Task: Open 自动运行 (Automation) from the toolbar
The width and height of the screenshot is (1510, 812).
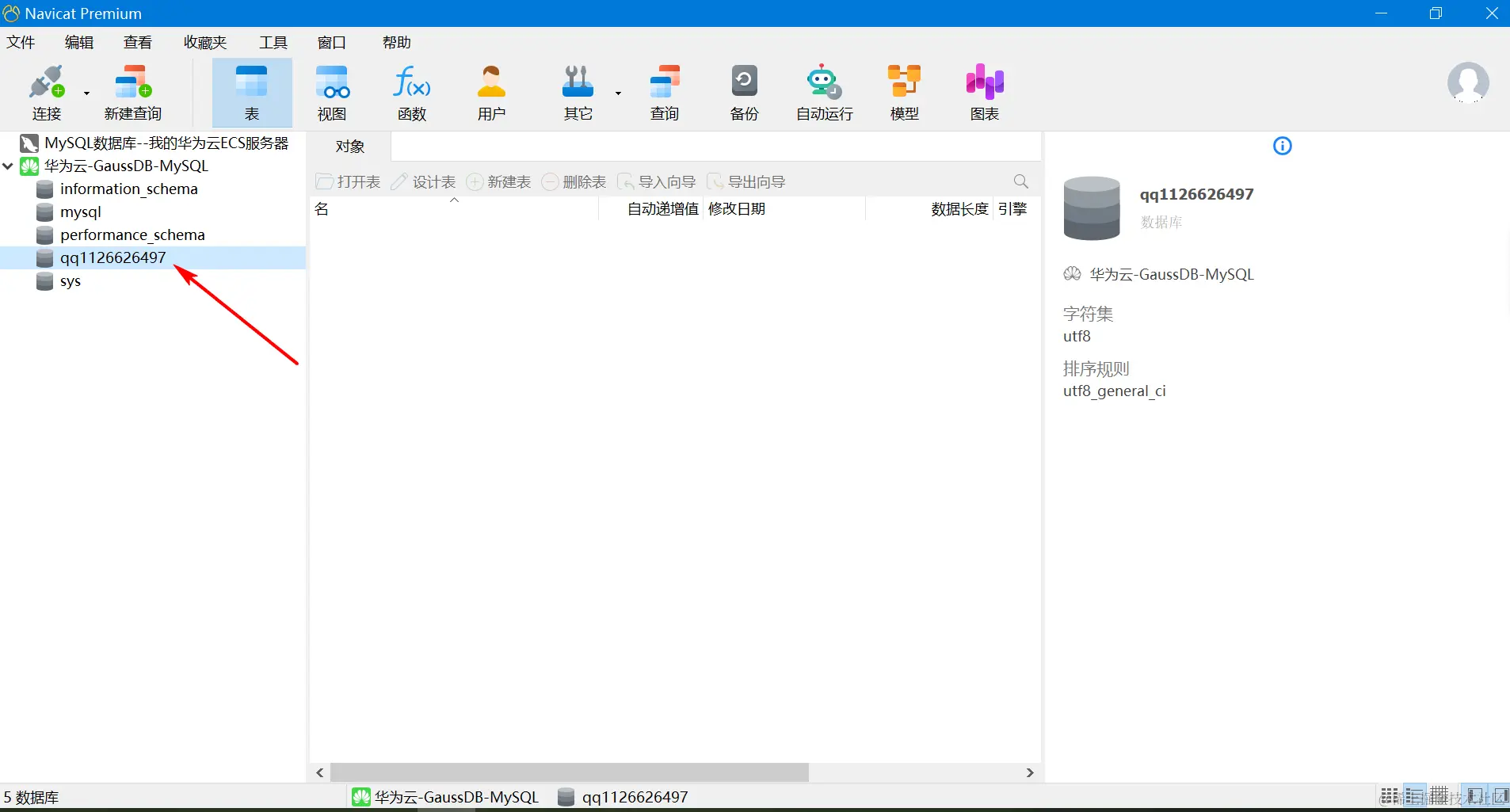Action: [x=825, y=93]
